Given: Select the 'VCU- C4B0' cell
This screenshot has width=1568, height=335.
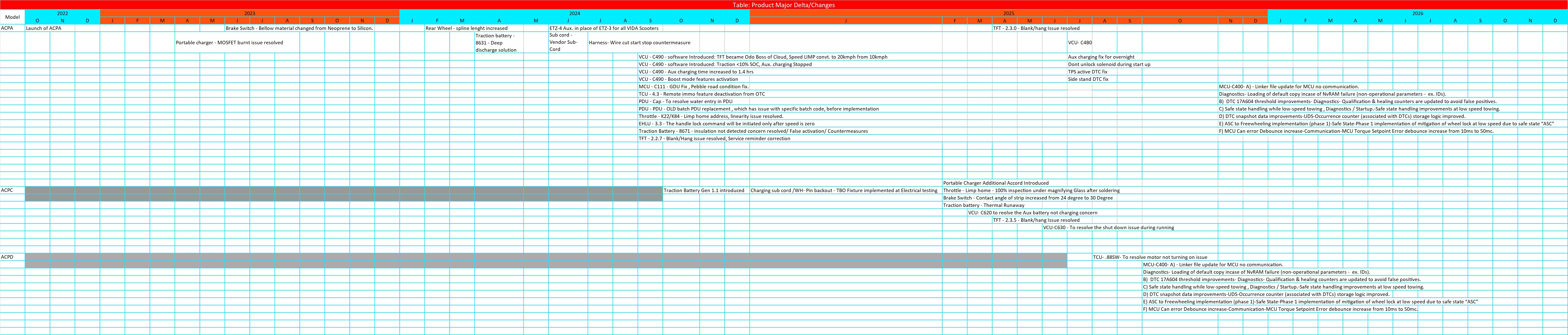Looking at the screenshot, I should (x=1080, y=43).
